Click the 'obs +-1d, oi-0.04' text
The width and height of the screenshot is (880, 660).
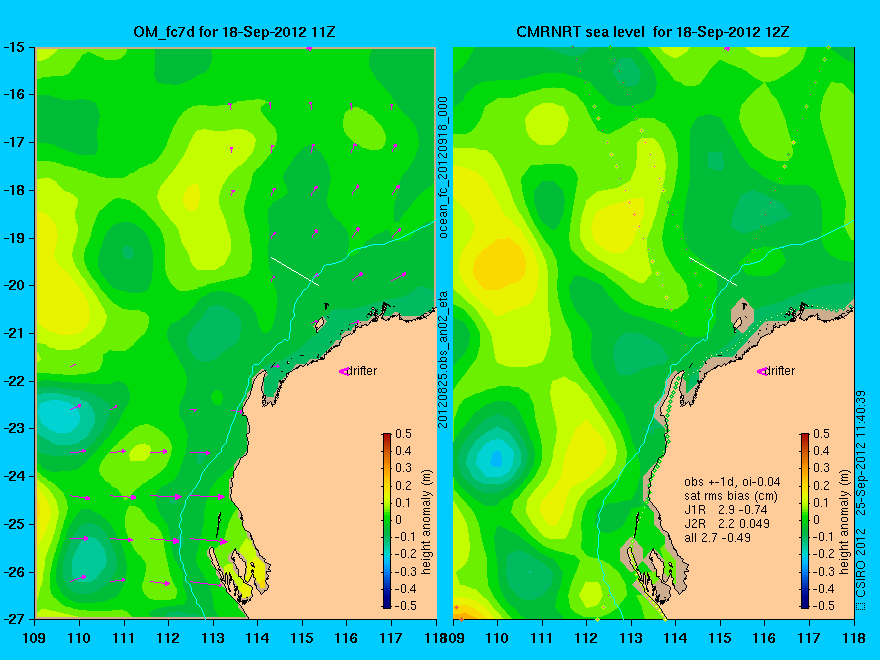(732, 482)
